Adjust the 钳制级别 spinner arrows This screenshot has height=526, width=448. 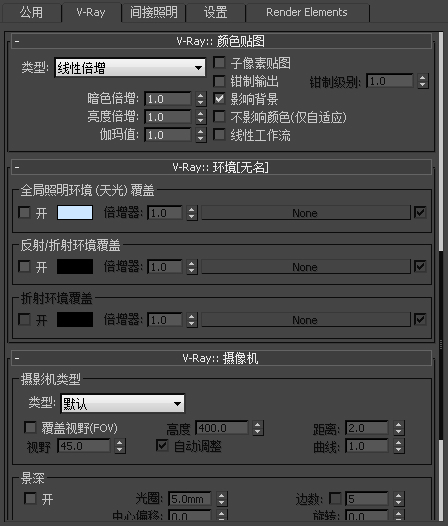(x=423, y=81)
